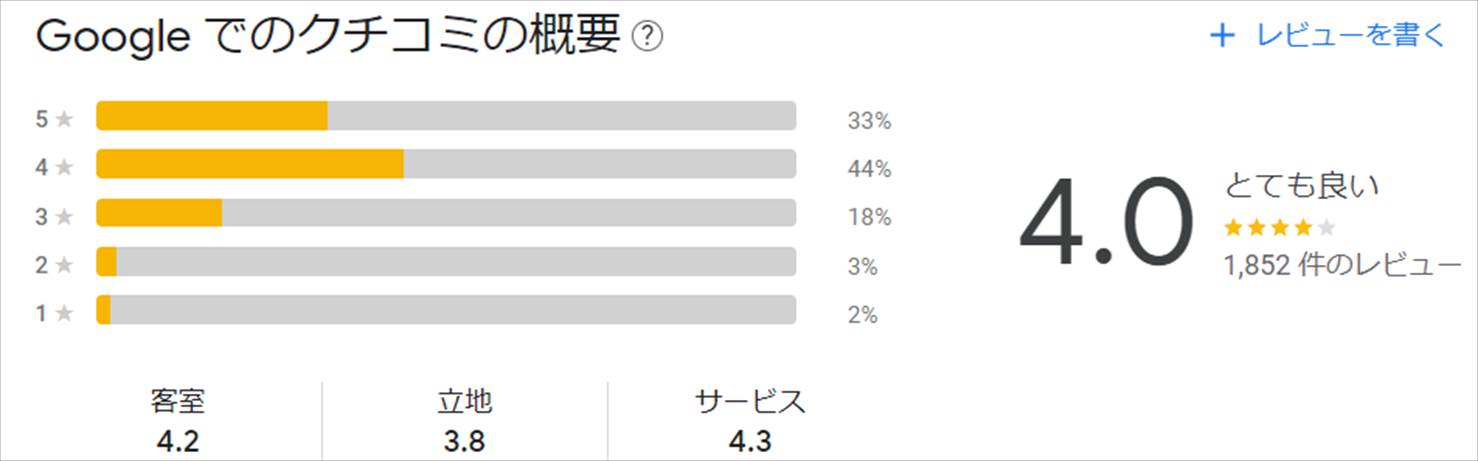Open the 1,852 件のレビュー count

[x=1342, y=265]
